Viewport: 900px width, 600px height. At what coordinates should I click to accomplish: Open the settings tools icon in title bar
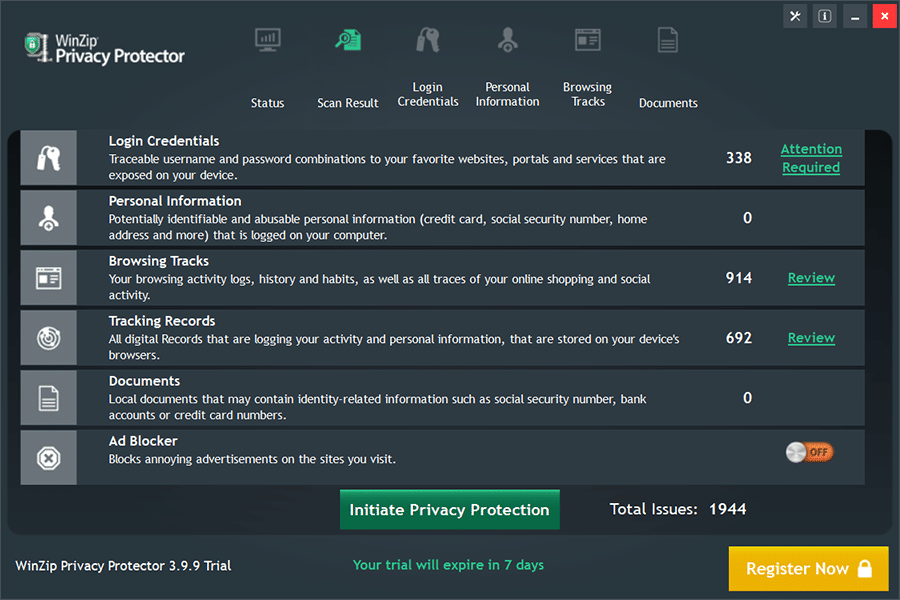[796, 16]
